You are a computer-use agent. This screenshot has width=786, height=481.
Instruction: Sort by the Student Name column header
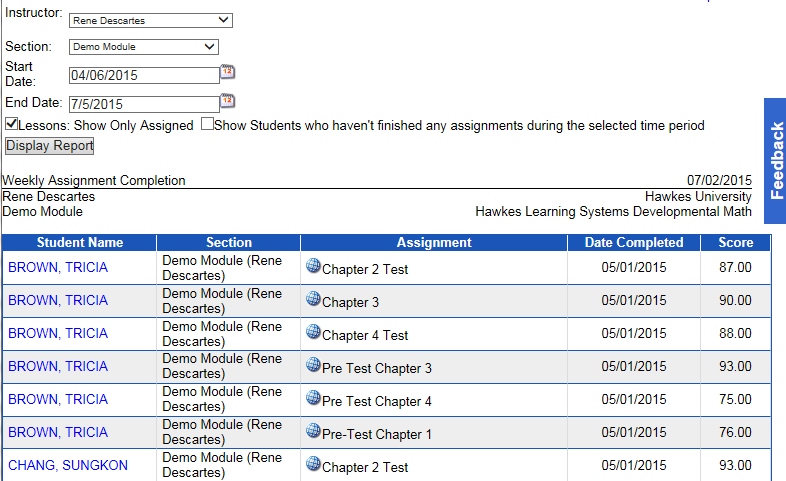(80, 243)
